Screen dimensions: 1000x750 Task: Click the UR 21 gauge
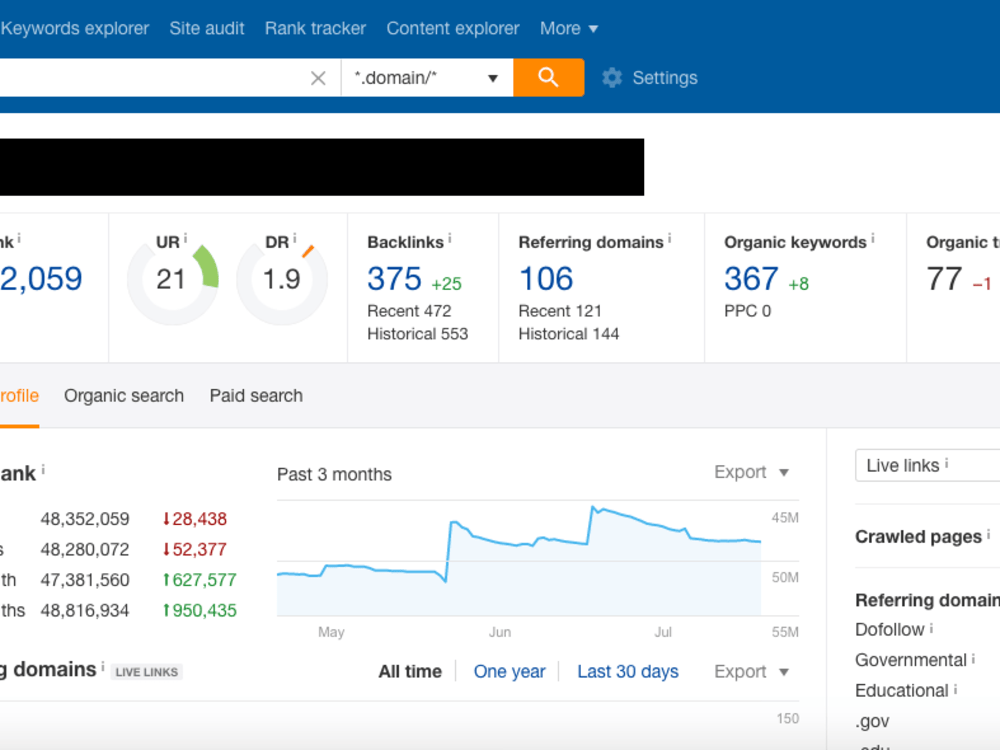172,279
